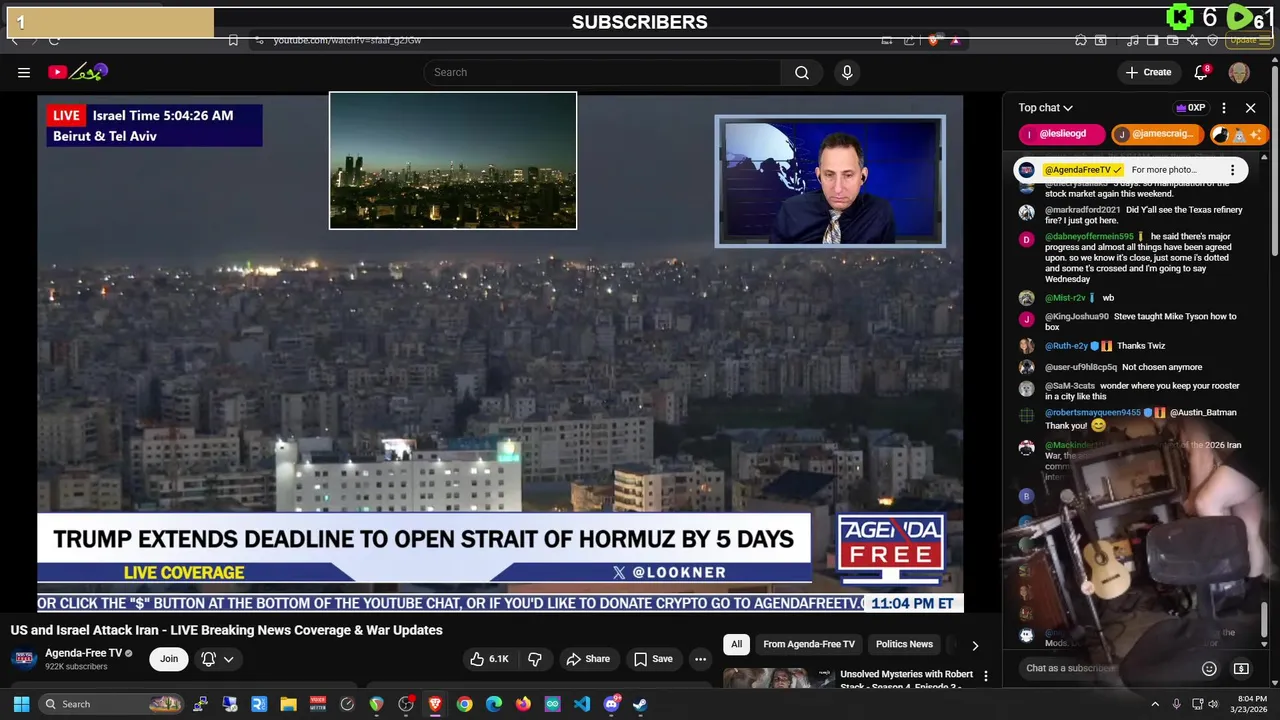The width and height of the screenshot is (1280, 720).
Task: Open the Agenda-Free TV channel avatar
Action: point(24,659)
